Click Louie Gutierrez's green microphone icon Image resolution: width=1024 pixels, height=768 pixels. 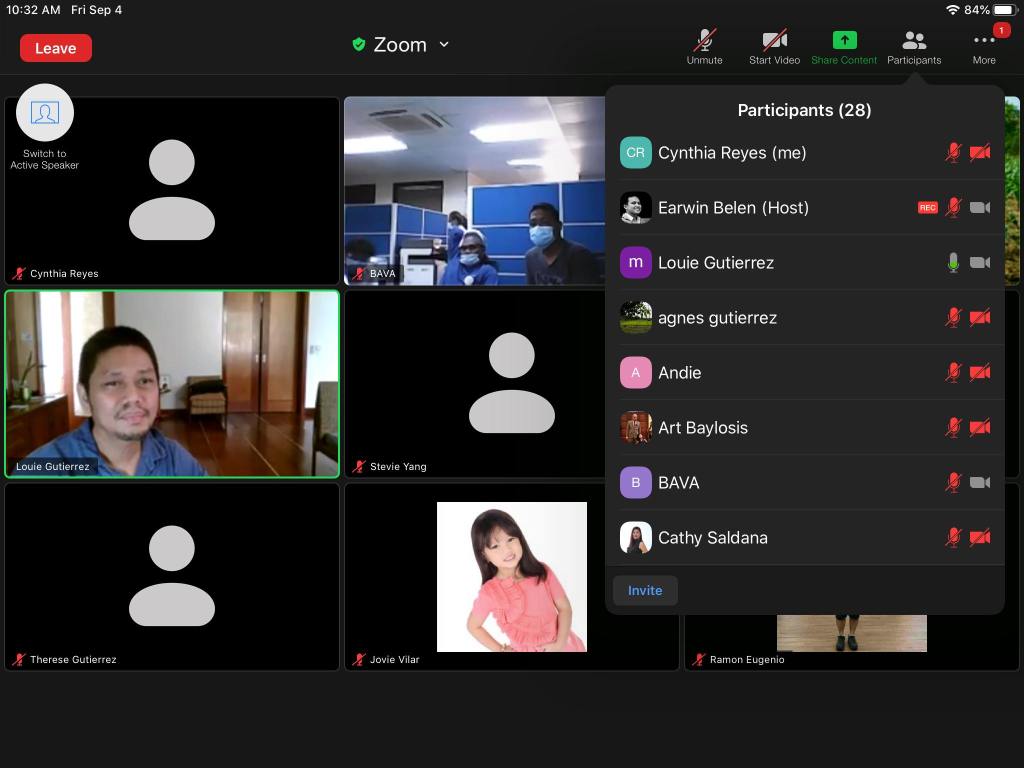[x=953, y=263]
